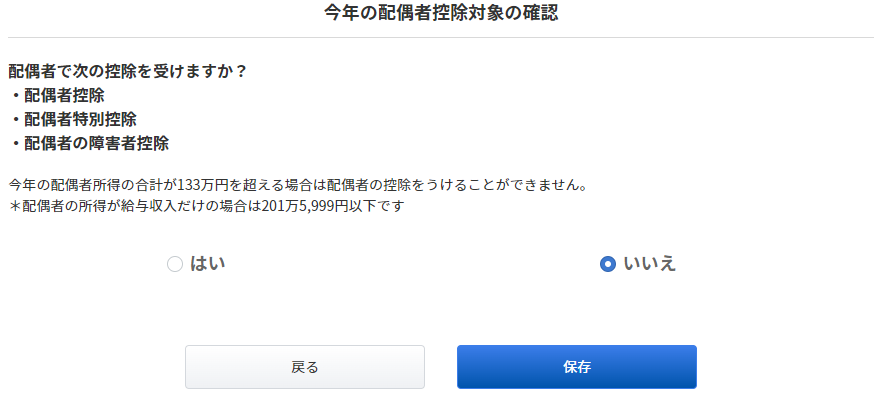Click the 133万円 income limit sentence
Image resolution: width=874 pixels, height=399 pixels.
click(298, 184)
